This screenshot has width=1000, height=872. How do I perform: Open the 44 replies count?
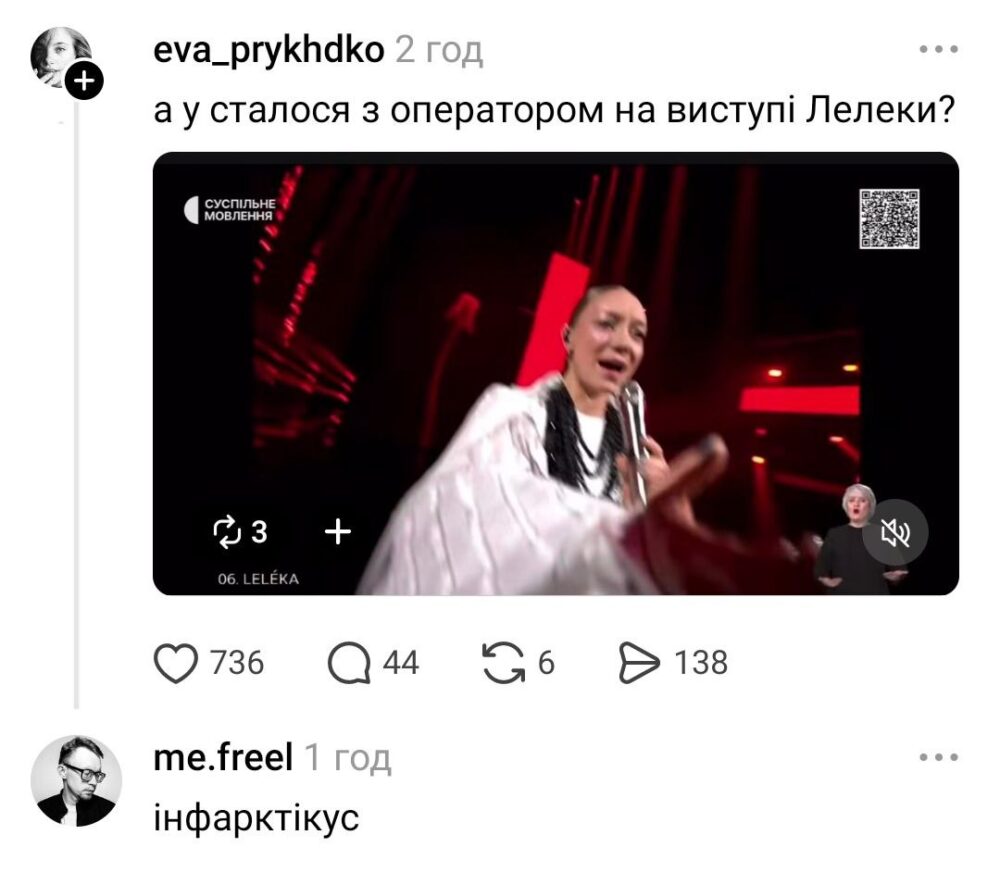(401, 663)
